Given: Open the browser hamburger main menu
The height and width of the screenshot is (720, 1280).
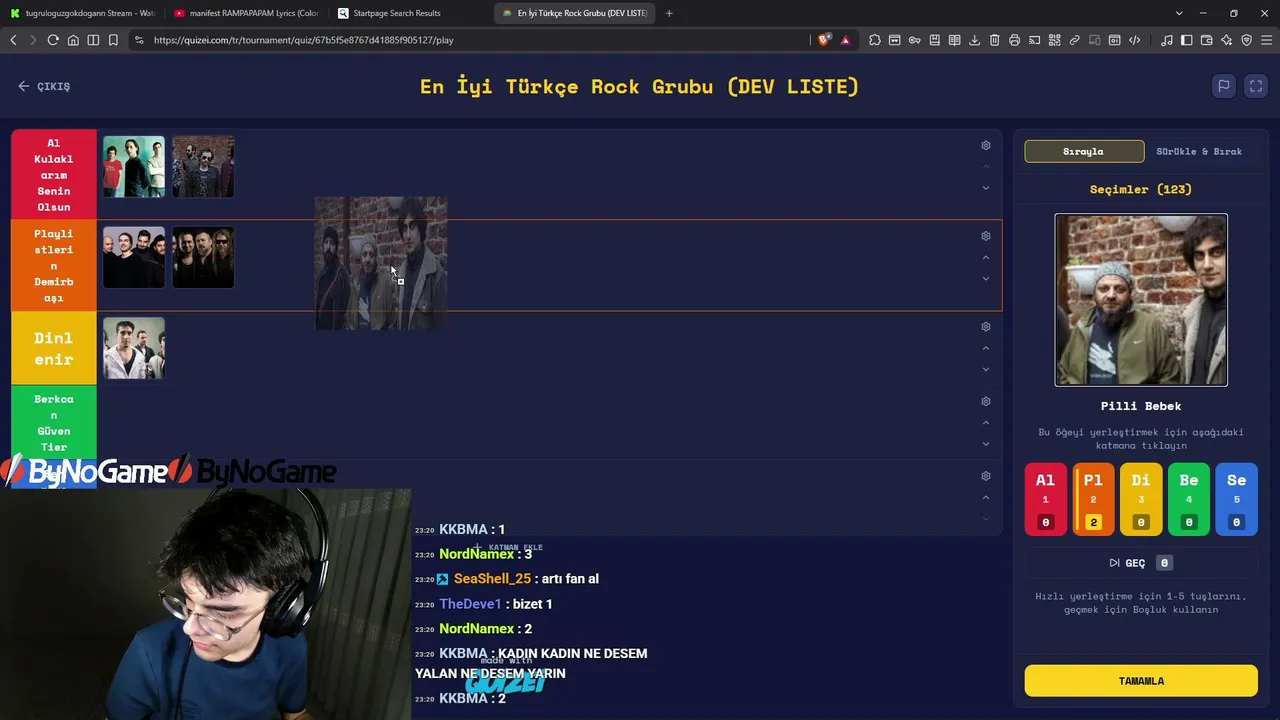Looking at the screenshot, I should coord(1267,40).
